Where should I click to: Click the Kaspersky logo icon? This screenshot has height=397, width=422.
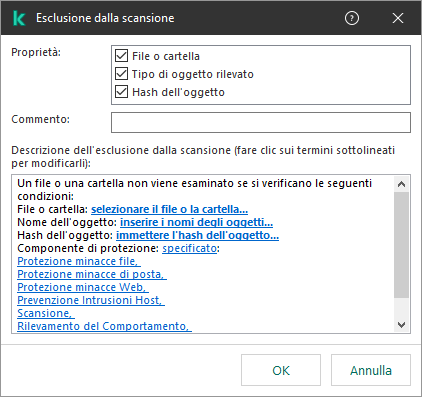[x=19, y=18]
